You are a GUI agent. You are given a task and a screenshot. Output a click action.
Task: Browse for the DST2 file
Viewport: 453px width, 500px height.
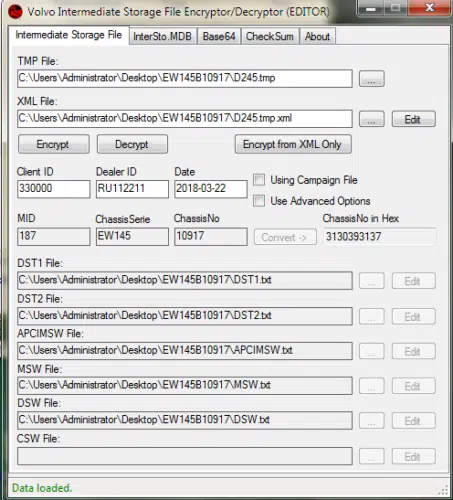tap(372, 317)
